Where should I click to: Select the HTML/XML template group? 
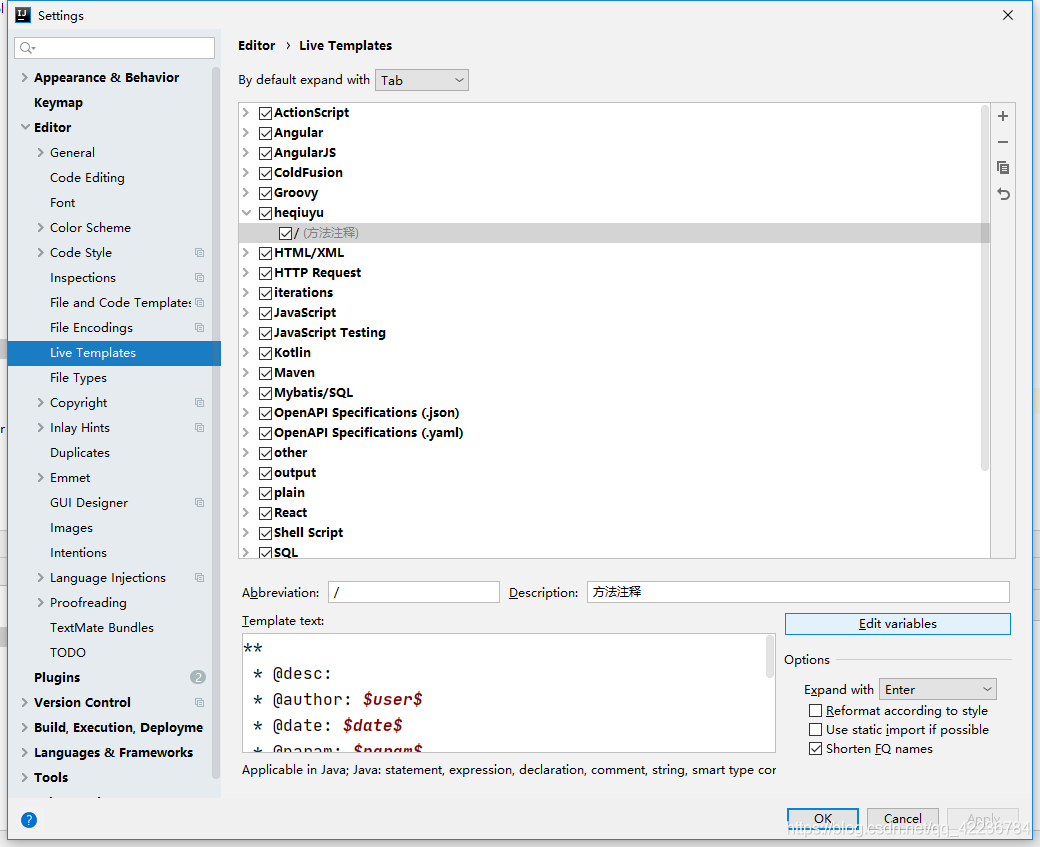(309, 253)
